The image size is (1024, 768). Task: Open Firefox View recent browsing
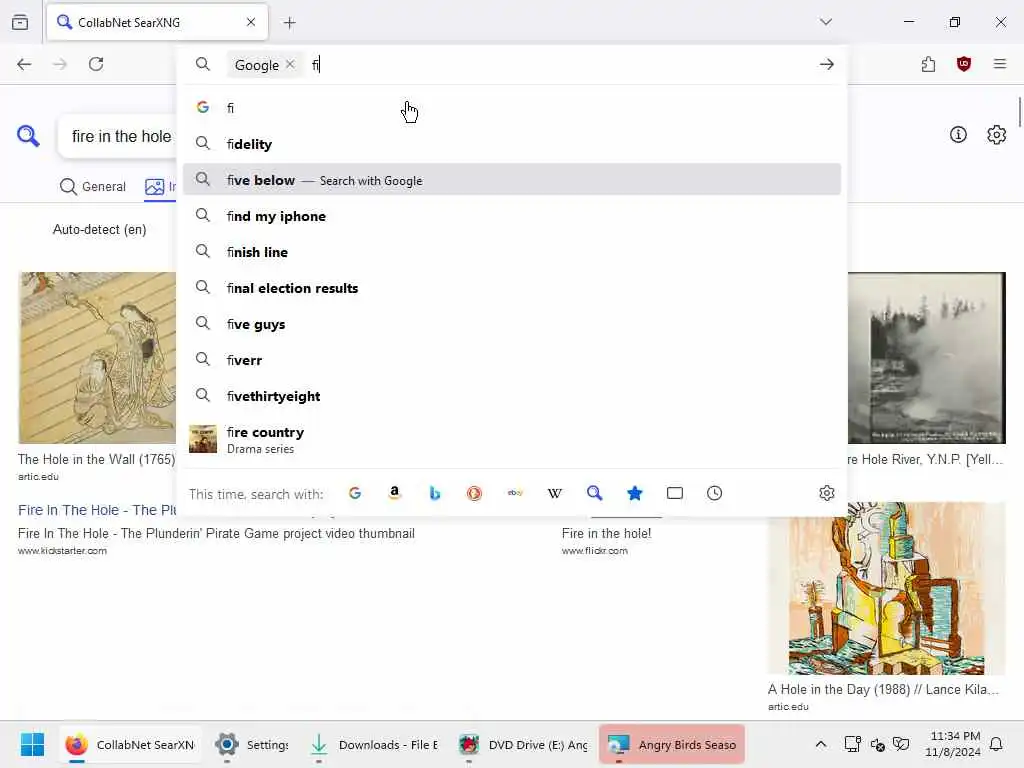pos(20,22)
